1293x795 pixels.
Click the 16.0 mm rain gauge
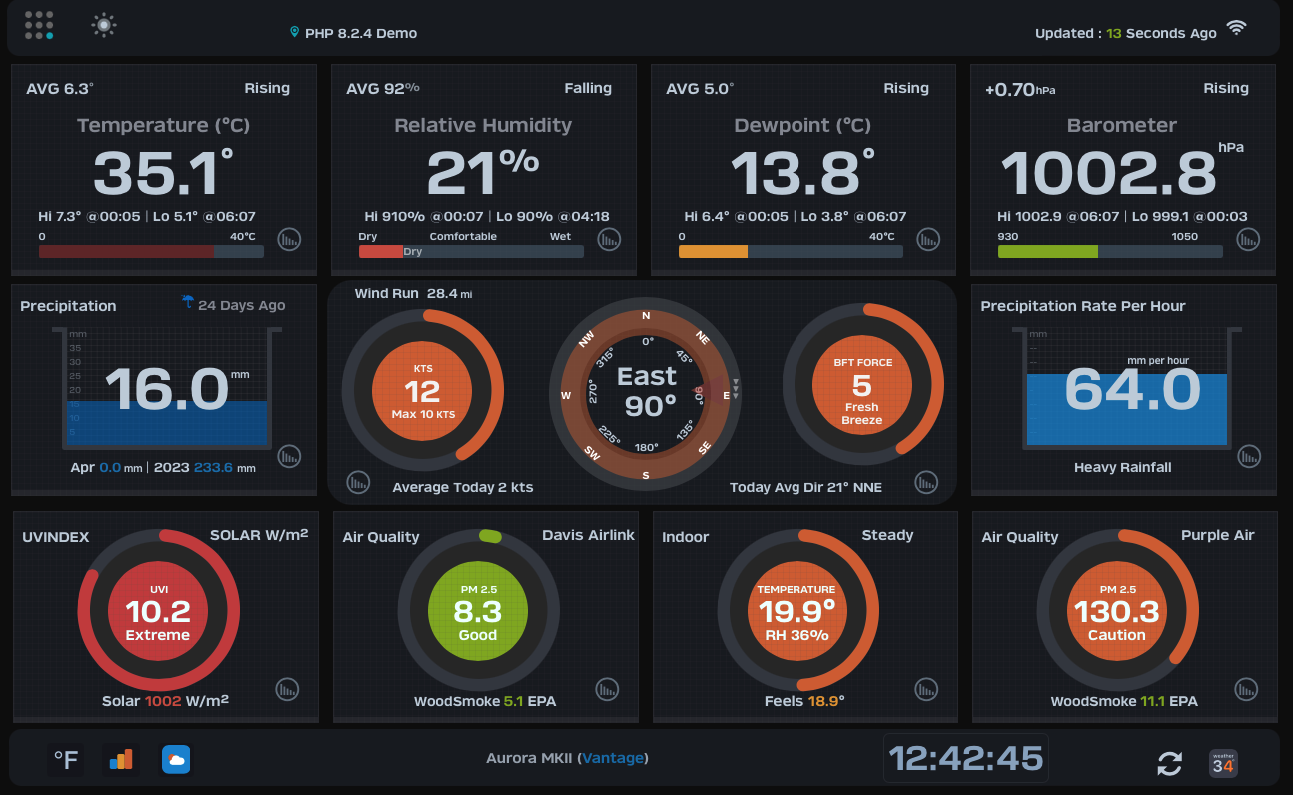click(168, 388)
